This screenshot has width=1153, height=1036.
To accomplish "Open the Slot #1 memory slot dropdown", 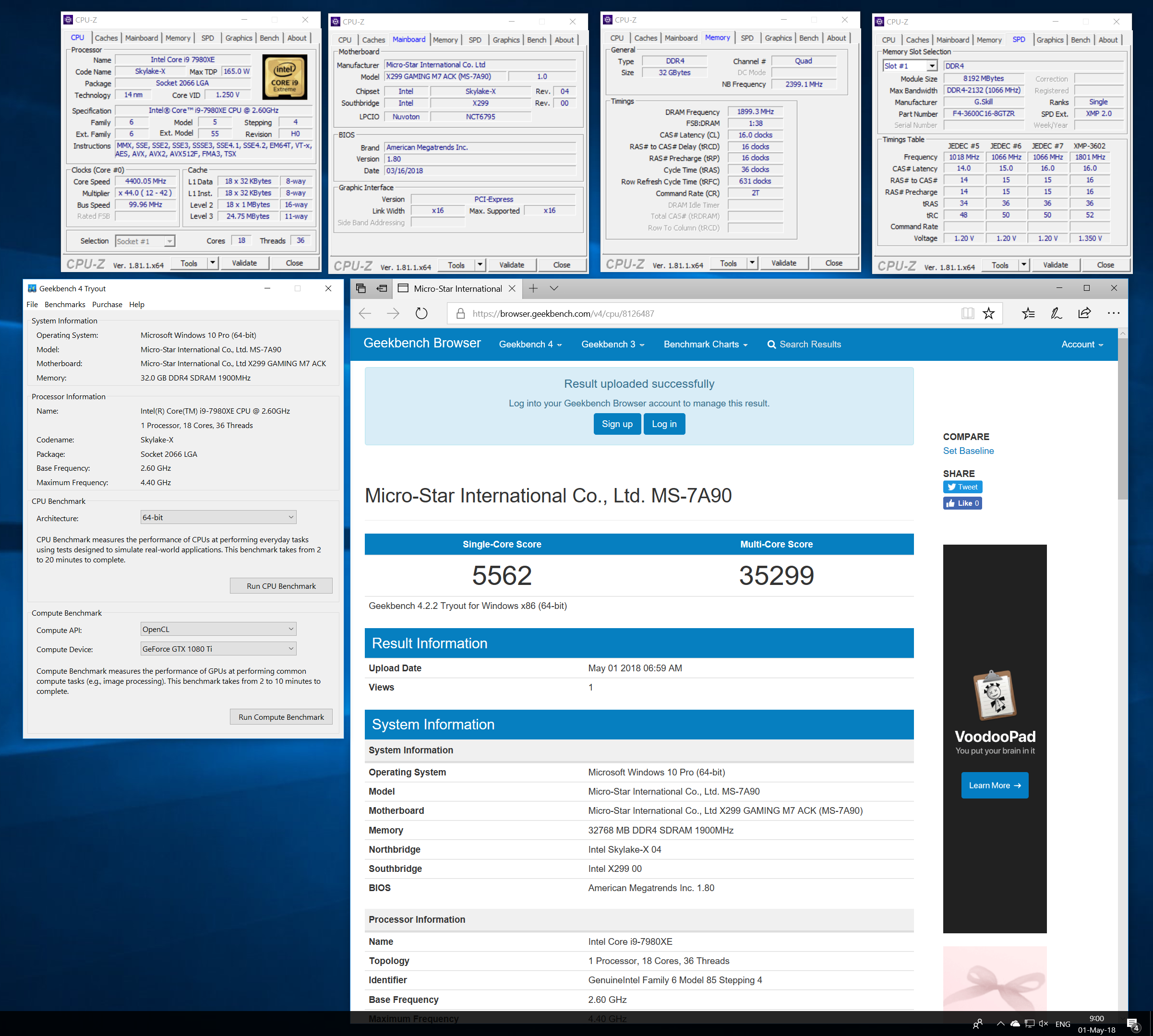I will pyautogui.click(x=910, y=66).
